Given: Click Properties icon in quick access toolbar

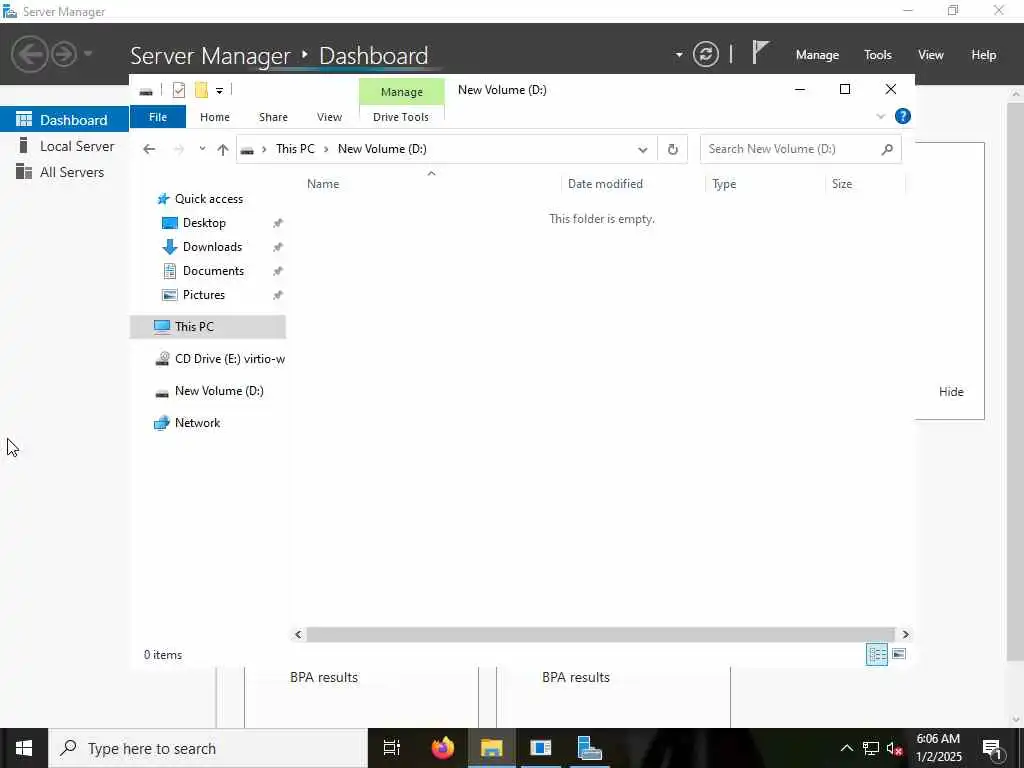Looking at the screenshot, I should pyautogui.click(x=178, y=90).
